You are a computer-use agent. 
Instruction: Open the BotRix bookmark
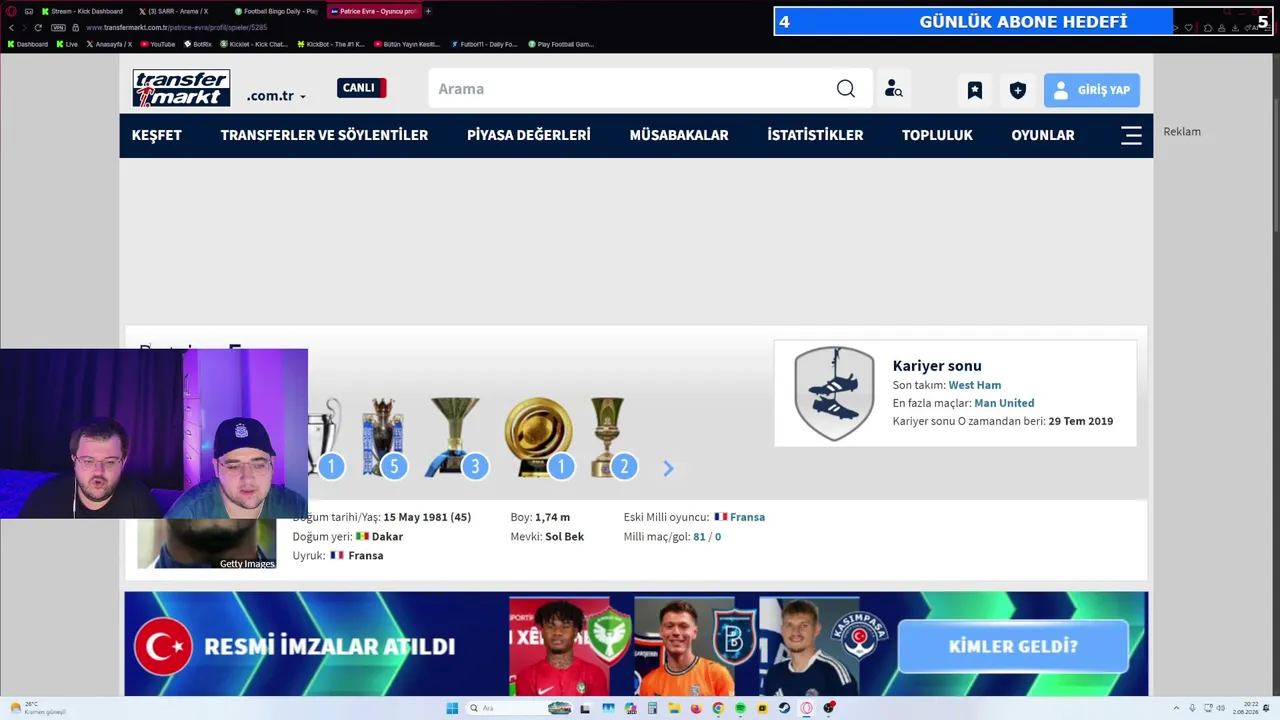tap(198, 44)
